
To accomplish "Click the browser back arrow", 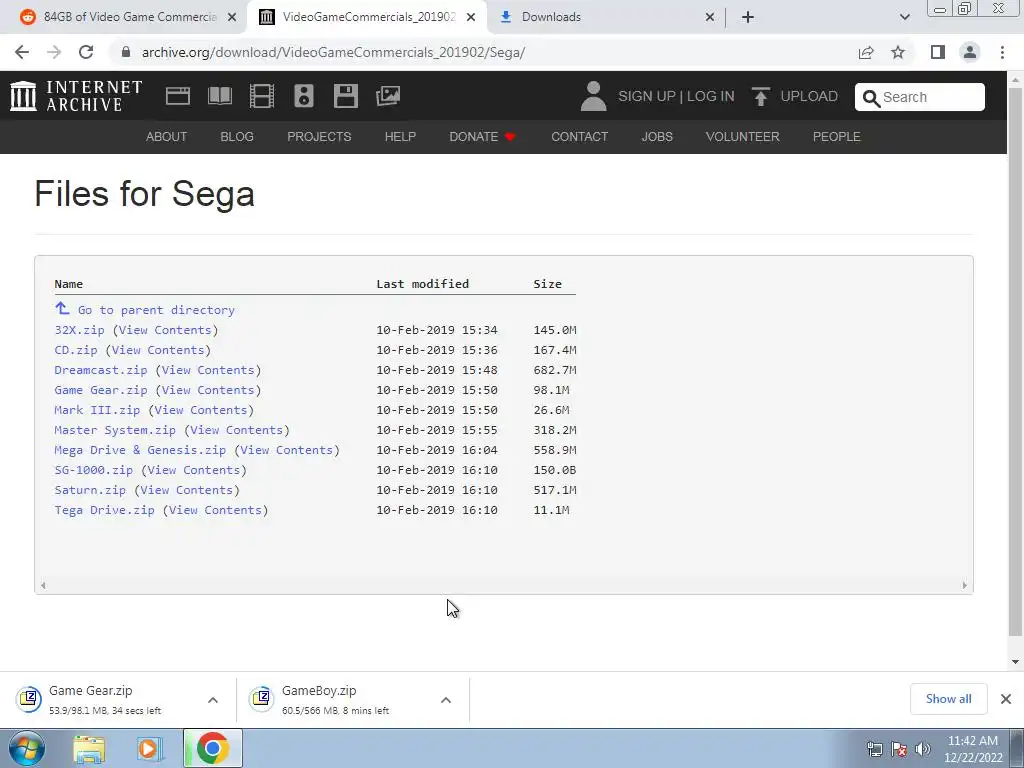I will pos(22,52).
